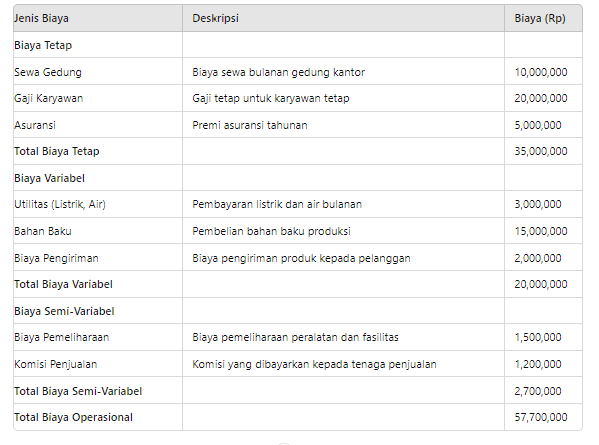Screen dimensions: 599x445
Task: Click the Biaya (Rp) column header
Action: (540, 18)
